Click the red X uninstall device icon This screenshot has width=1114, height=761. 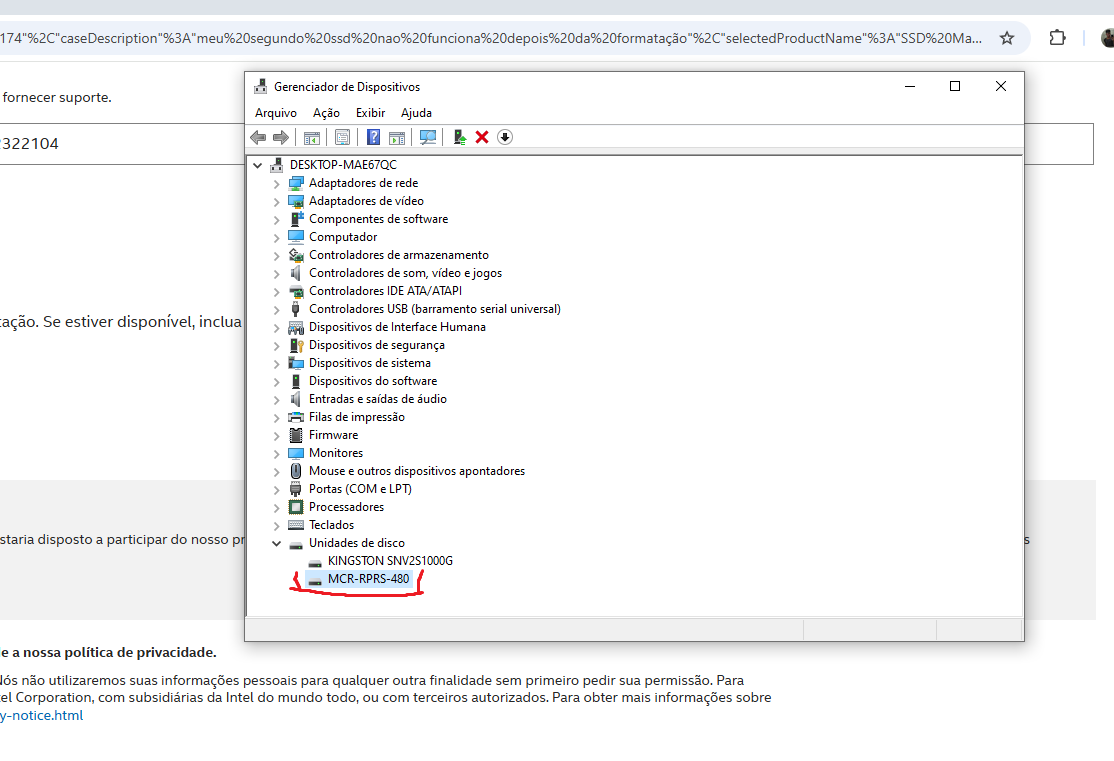[x=482, y=137]
